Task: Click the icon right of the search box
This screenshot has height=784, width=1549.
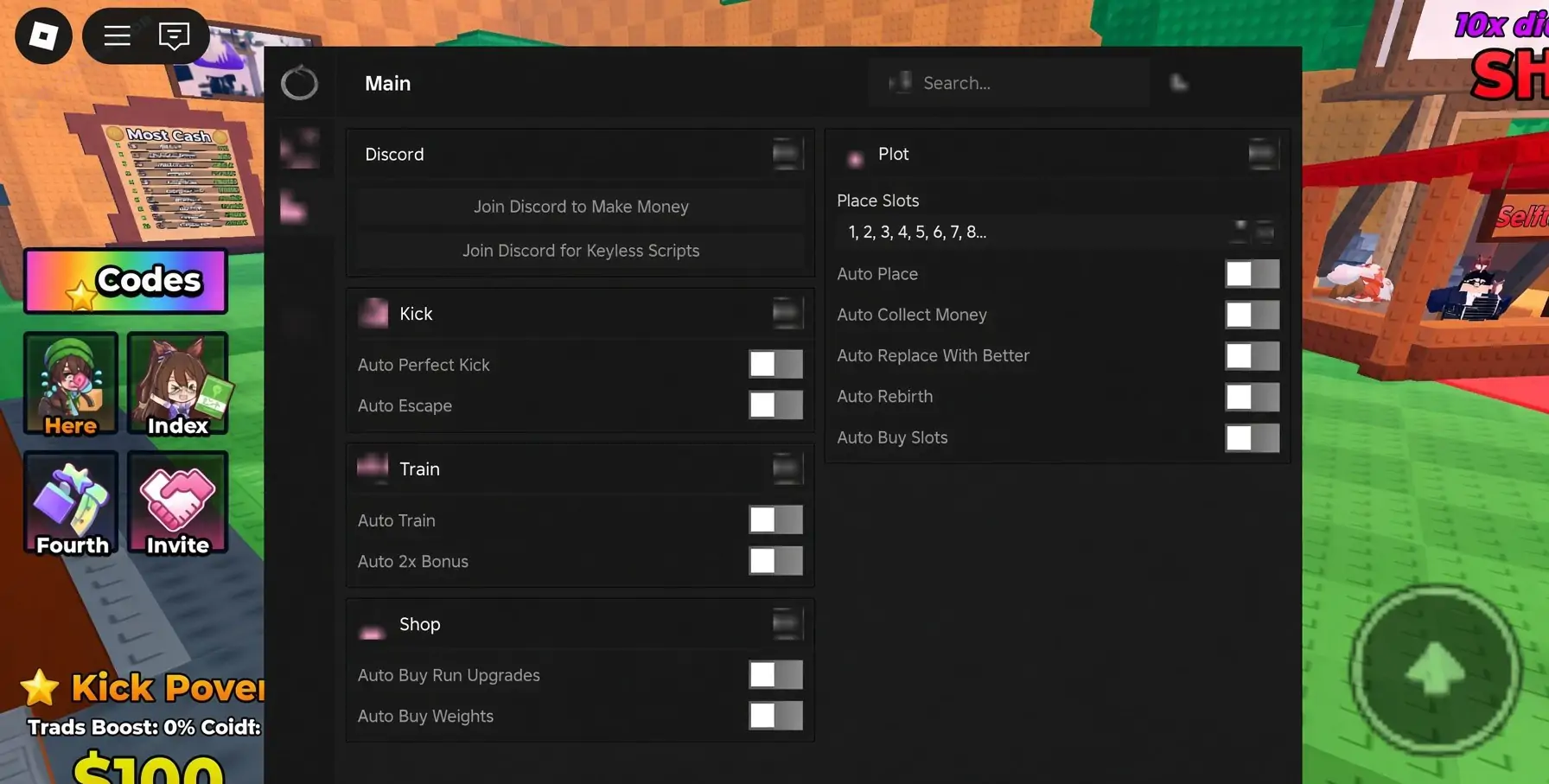Action: pos(1179,83)
